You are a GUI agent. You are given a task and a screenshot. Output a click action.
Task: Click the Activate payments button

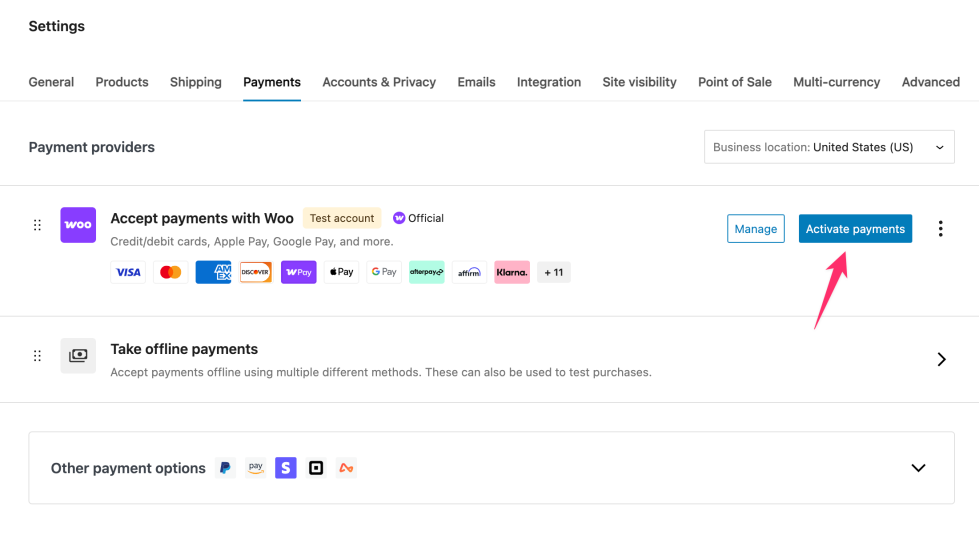coord(855,229)
